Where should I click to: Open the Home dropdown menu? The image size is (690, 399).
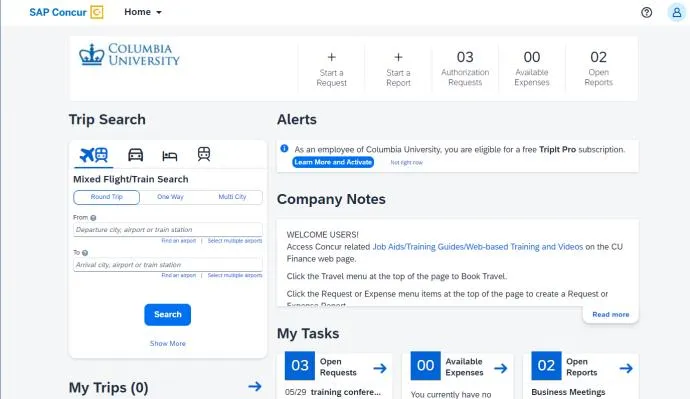pyautogui.click(x=143, y=12)
